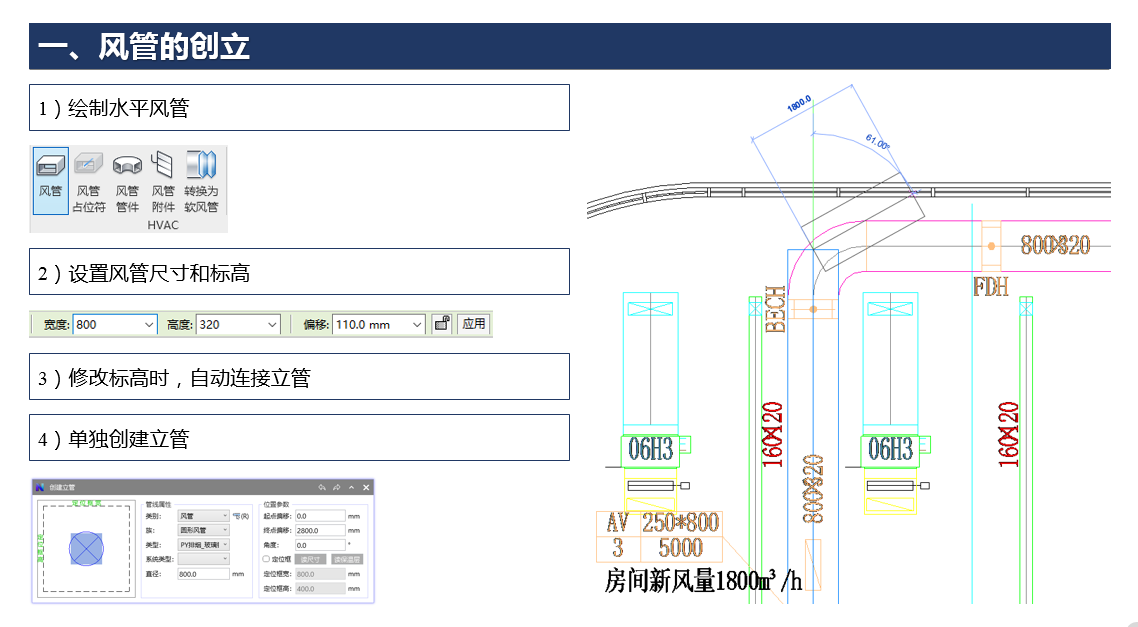Click the 1800.0 dimension label in drawing
This screenshot has height=627, width=1138.
tap(799, 104)
